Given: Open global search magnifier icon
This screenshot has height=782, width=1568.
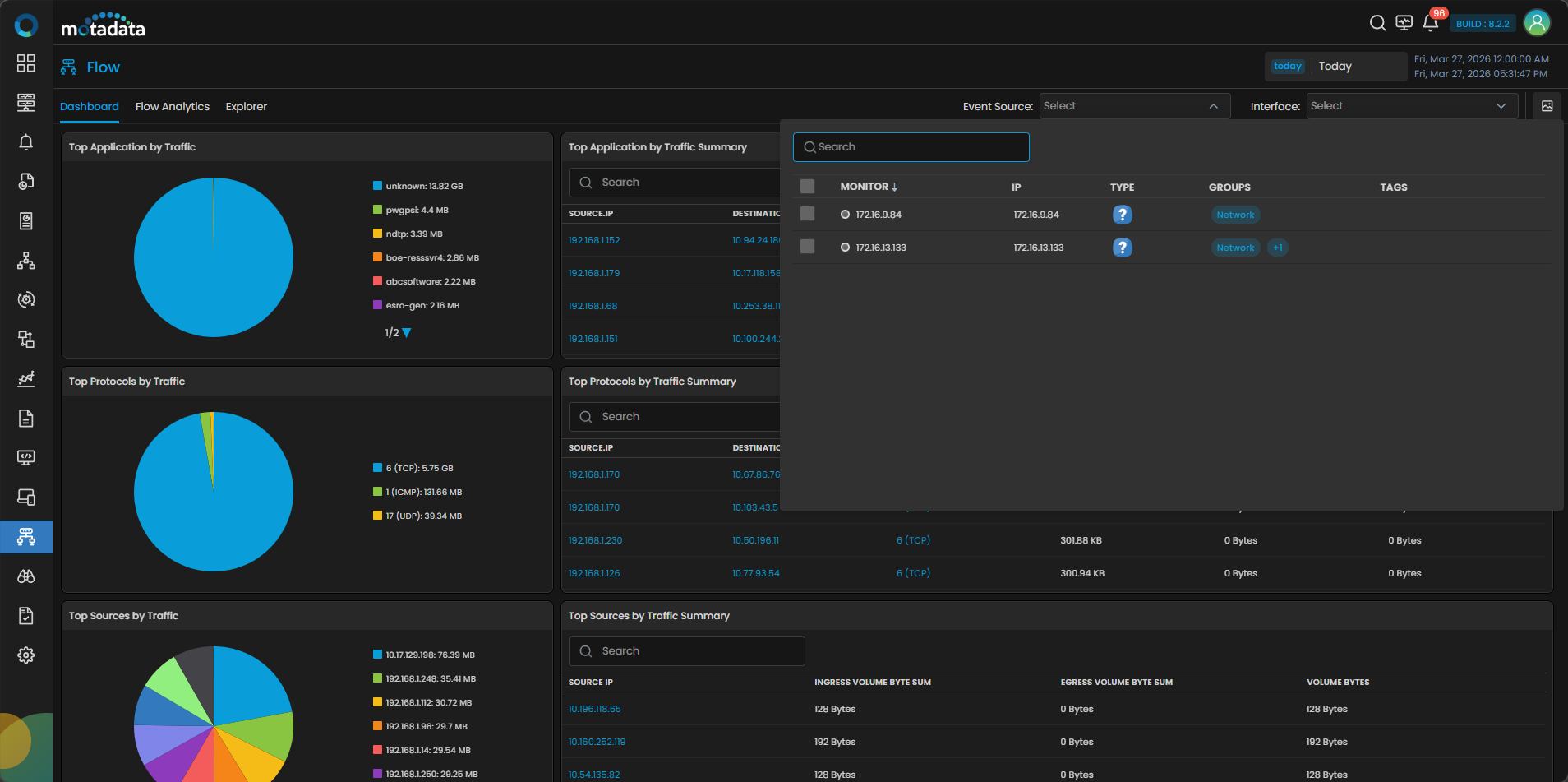Looking at the screenshot, I should coord(1377,23).
